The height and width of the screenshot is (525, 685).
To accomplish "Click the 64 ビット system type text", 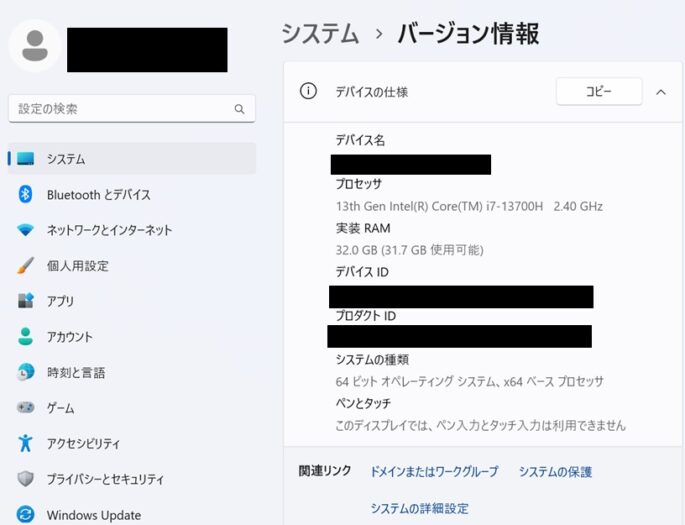I will click(x=470, y=381).
